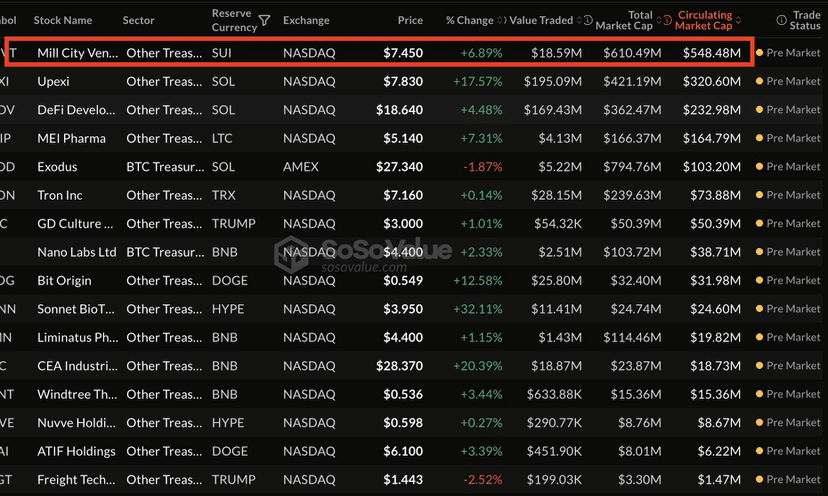Open the Windtree Th... stock name
Viewport: 828px width, 496px height.
coord(76,395)
